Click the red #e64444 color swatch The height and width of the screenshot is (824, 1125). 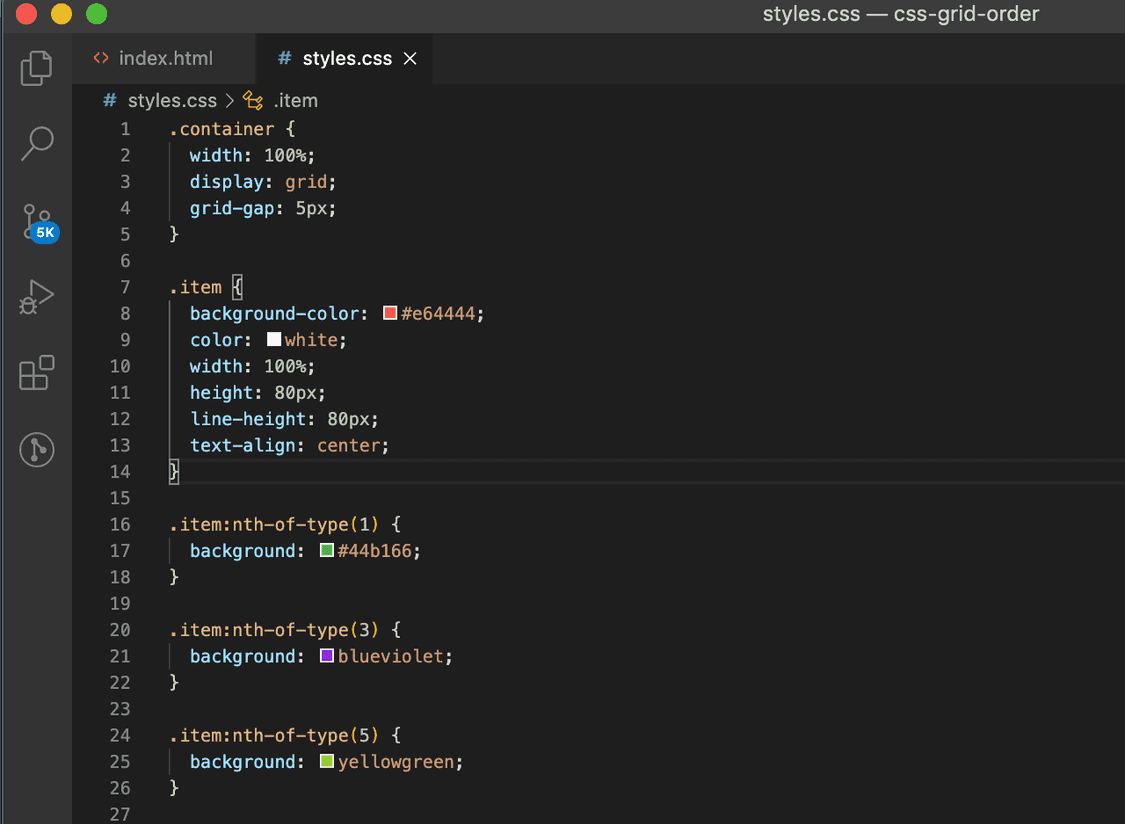tap(389, 313)
